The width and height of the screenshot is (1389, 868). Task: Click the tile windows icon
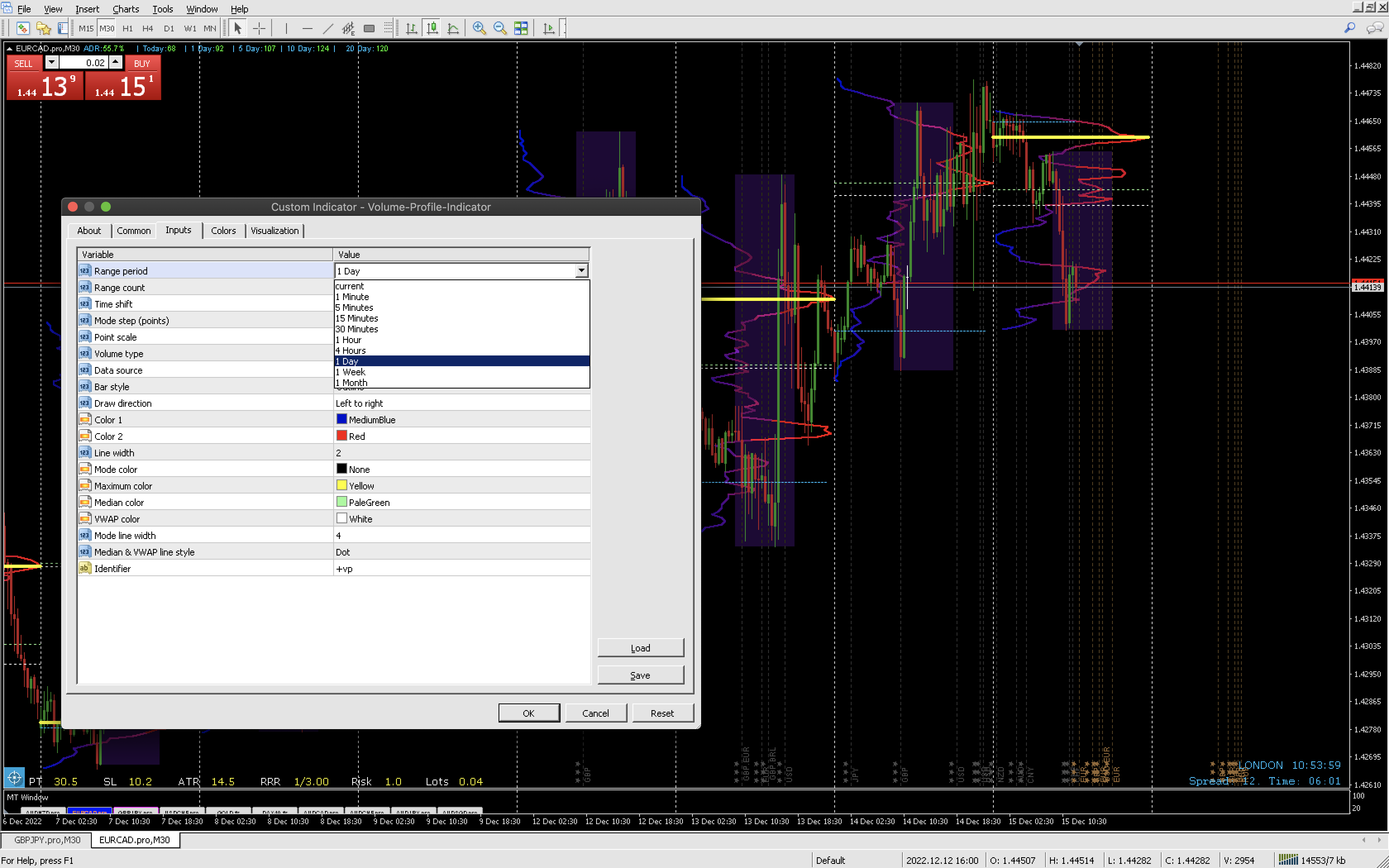point(520,28)
